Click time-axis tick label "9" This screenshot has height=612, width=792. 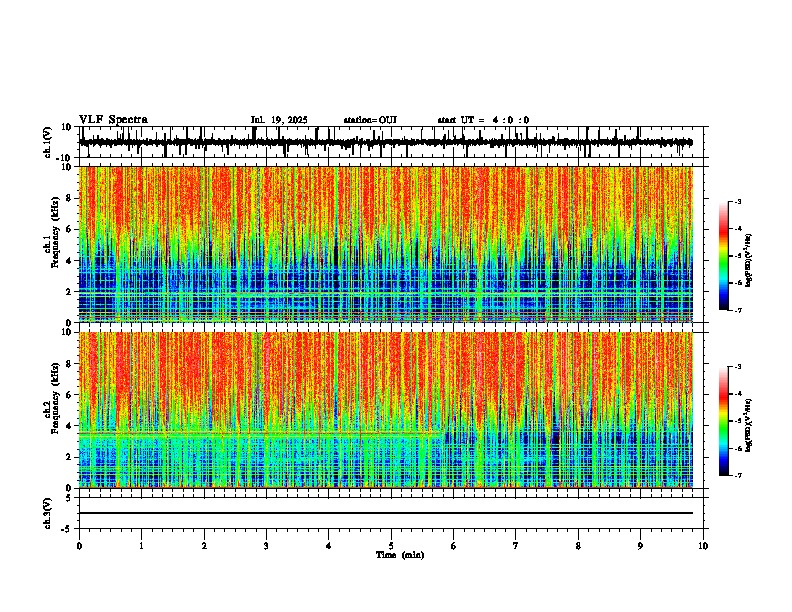tap(640, 546)
